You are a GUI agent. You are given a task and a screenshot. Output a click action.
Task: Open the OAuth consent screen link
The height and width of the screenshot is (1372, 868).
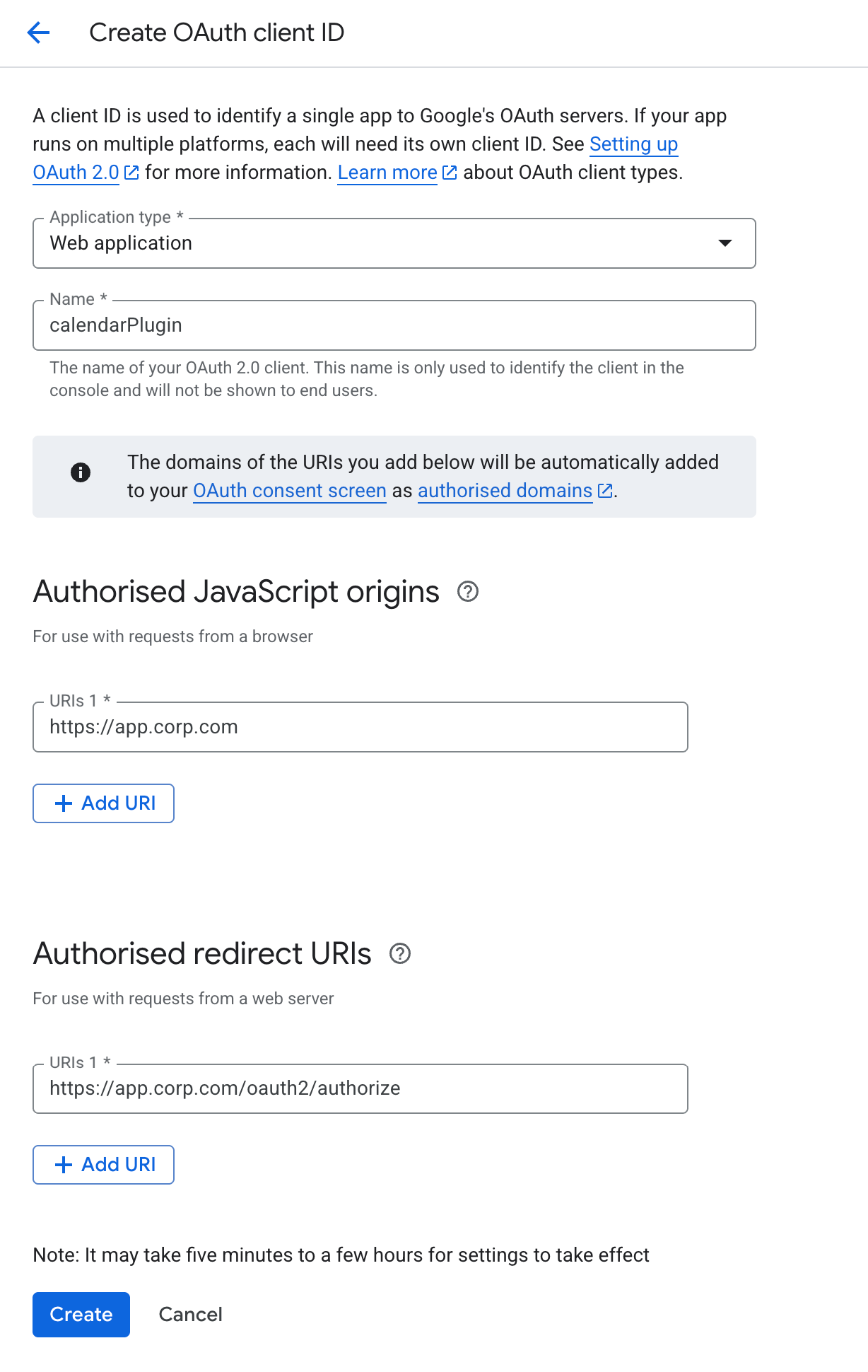click(289, 491)
